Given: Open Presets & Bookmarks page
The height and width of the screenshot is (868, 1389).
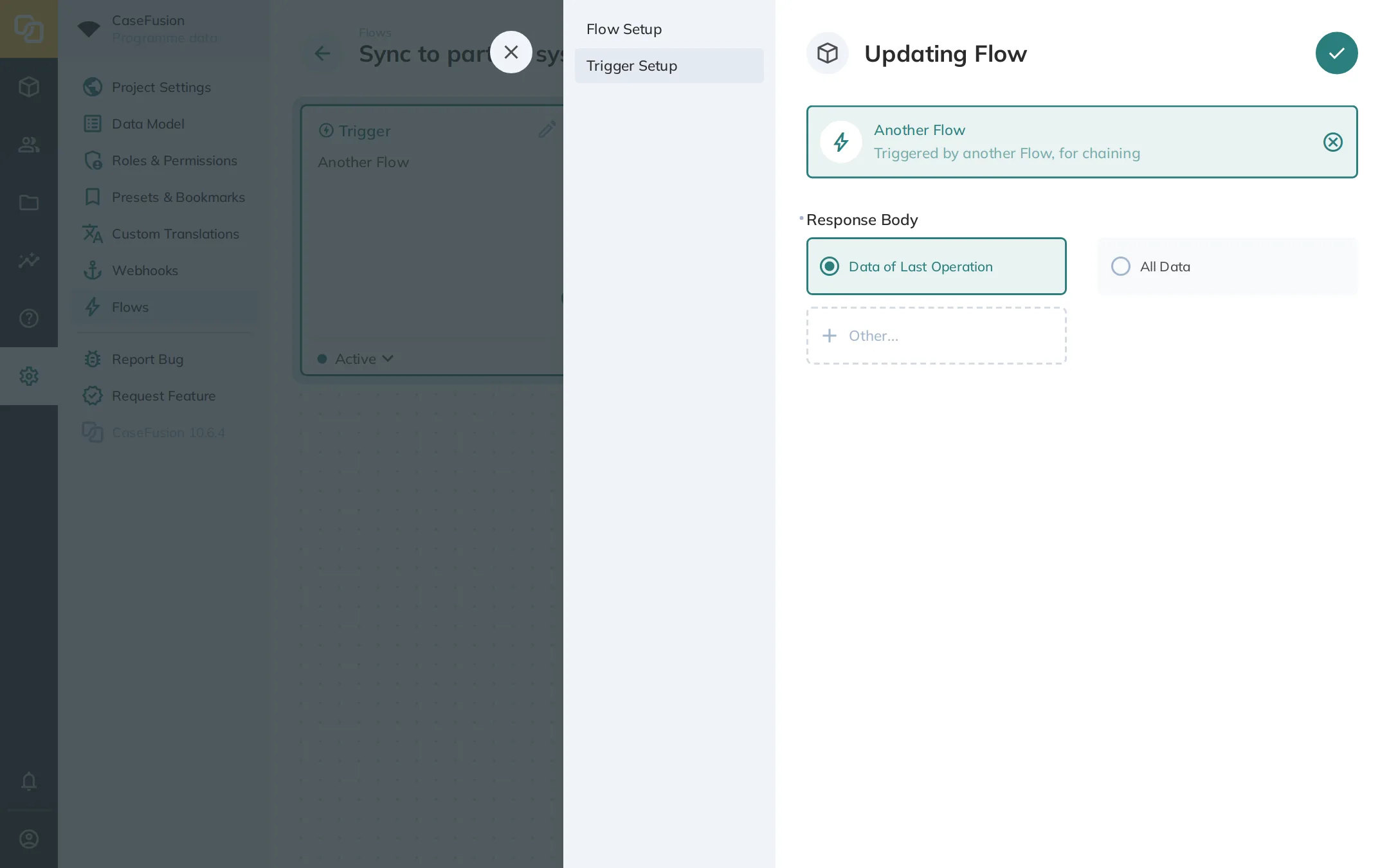Looking at the screenshot, I should tap(165, 197).
